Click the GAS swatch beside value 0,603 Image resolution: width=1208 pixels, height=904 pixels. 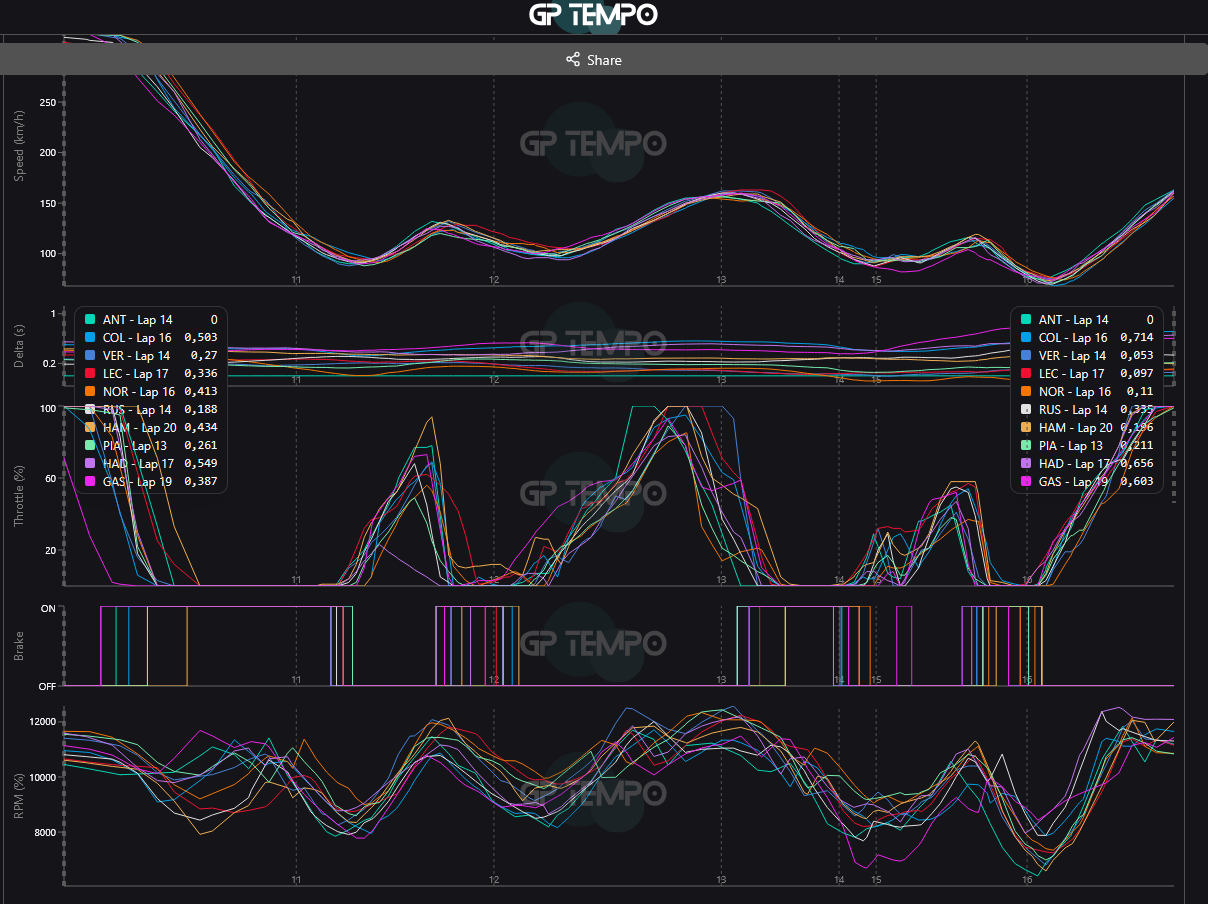click(x=1026, y=482)
